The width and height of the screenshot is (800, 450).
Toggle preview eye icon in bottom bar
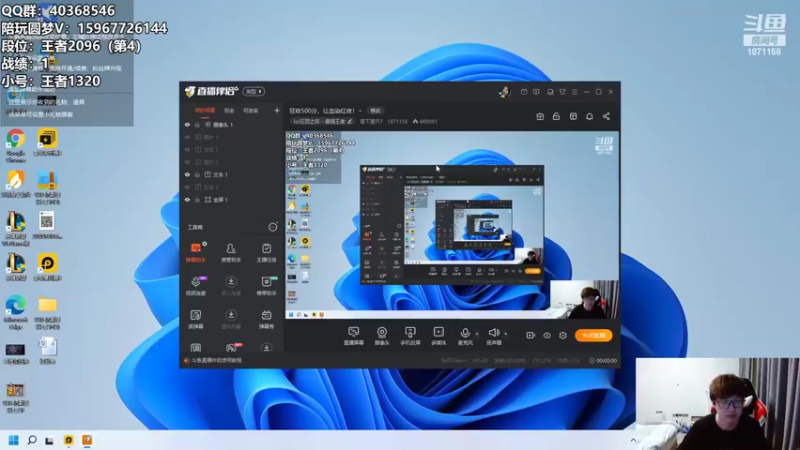click(x=547, y=335)
